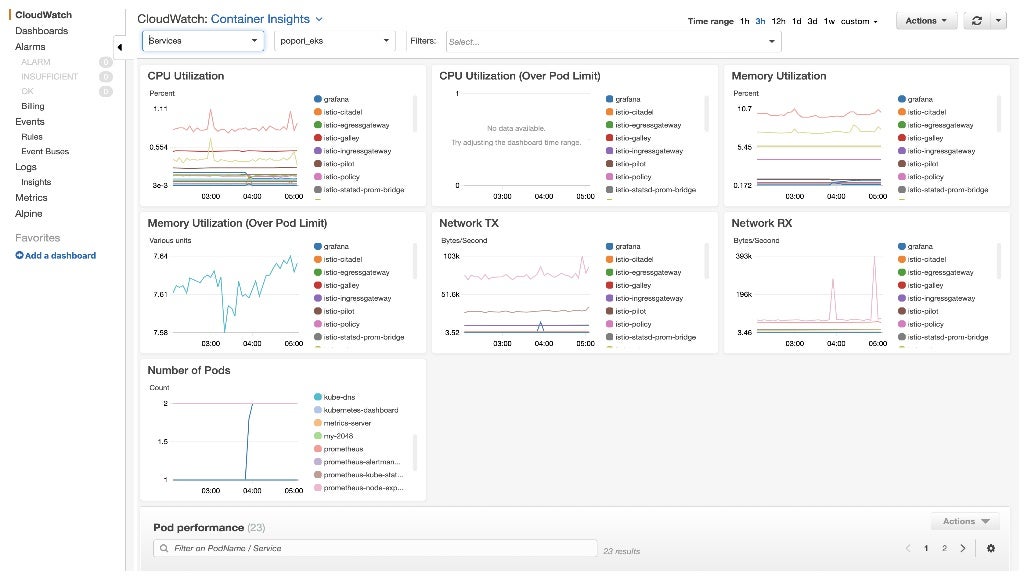Toggle my-2048 swatch in Number of Pods legend
The height and width of the screenshot is (576, 1024).
[318, 436]
